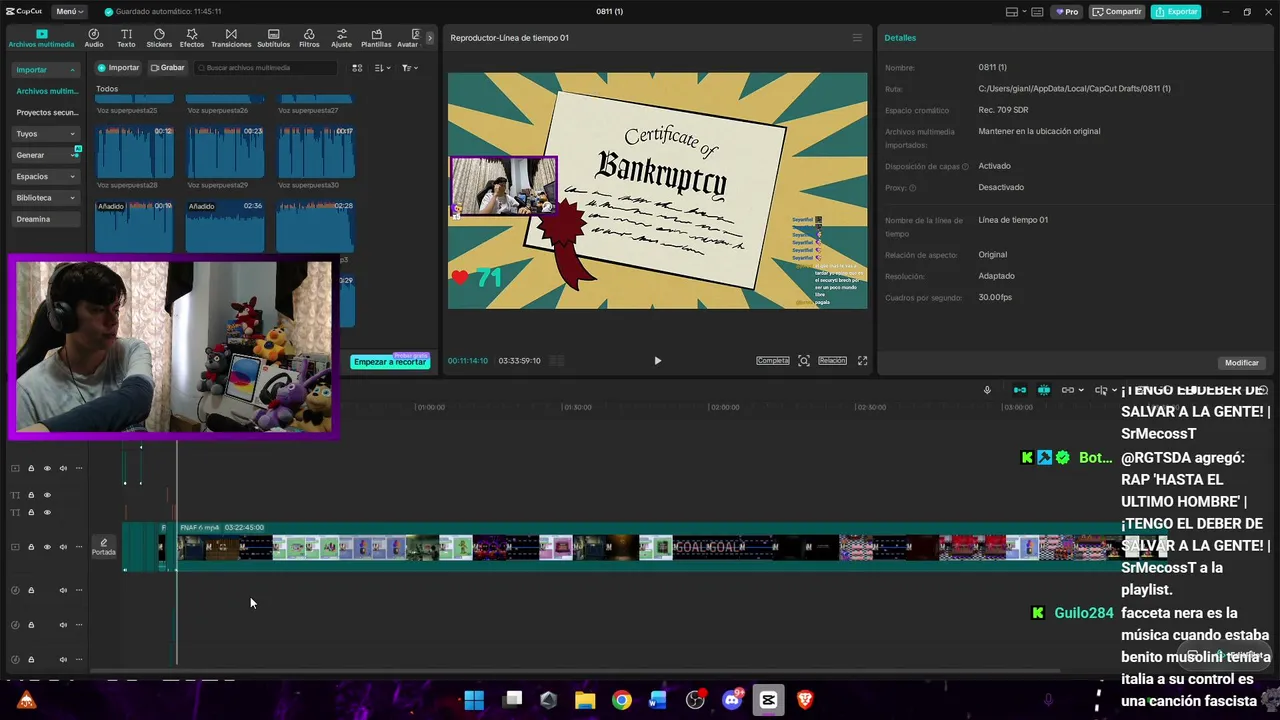Open the media sort order dropdown
Viewport: 1280px width, 720px height.
click(382, 68)
